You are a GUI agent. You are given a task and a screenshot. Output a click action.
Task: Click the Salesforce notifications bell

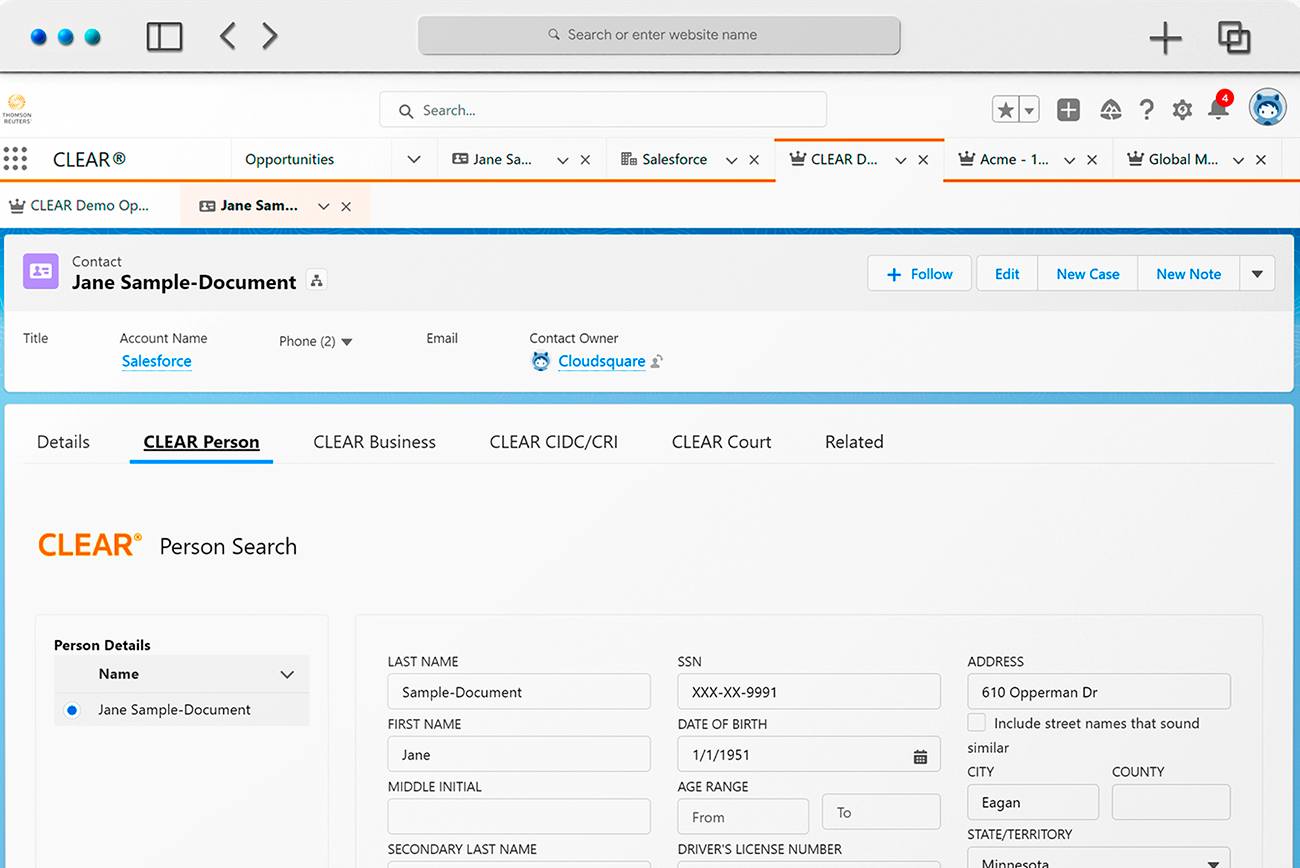pos(1219,110)
